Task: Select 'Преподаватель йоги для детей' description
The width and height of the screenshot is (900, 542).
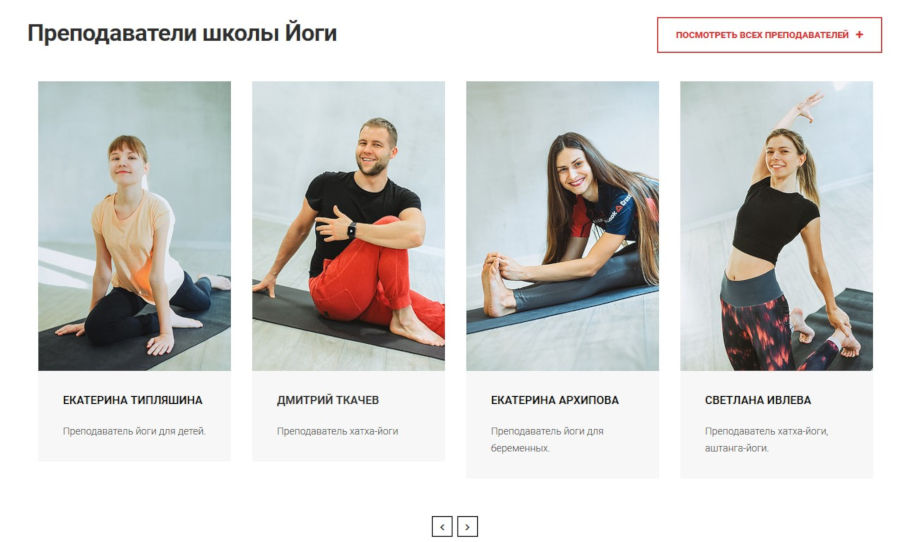Action: [x=134, y=431]
